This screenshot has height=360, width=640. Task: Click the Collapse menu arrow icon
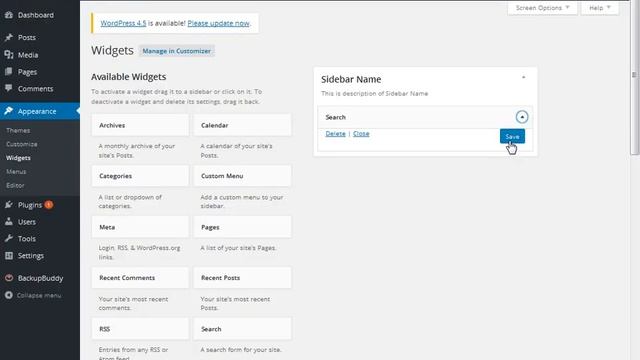tap(9, 295)
